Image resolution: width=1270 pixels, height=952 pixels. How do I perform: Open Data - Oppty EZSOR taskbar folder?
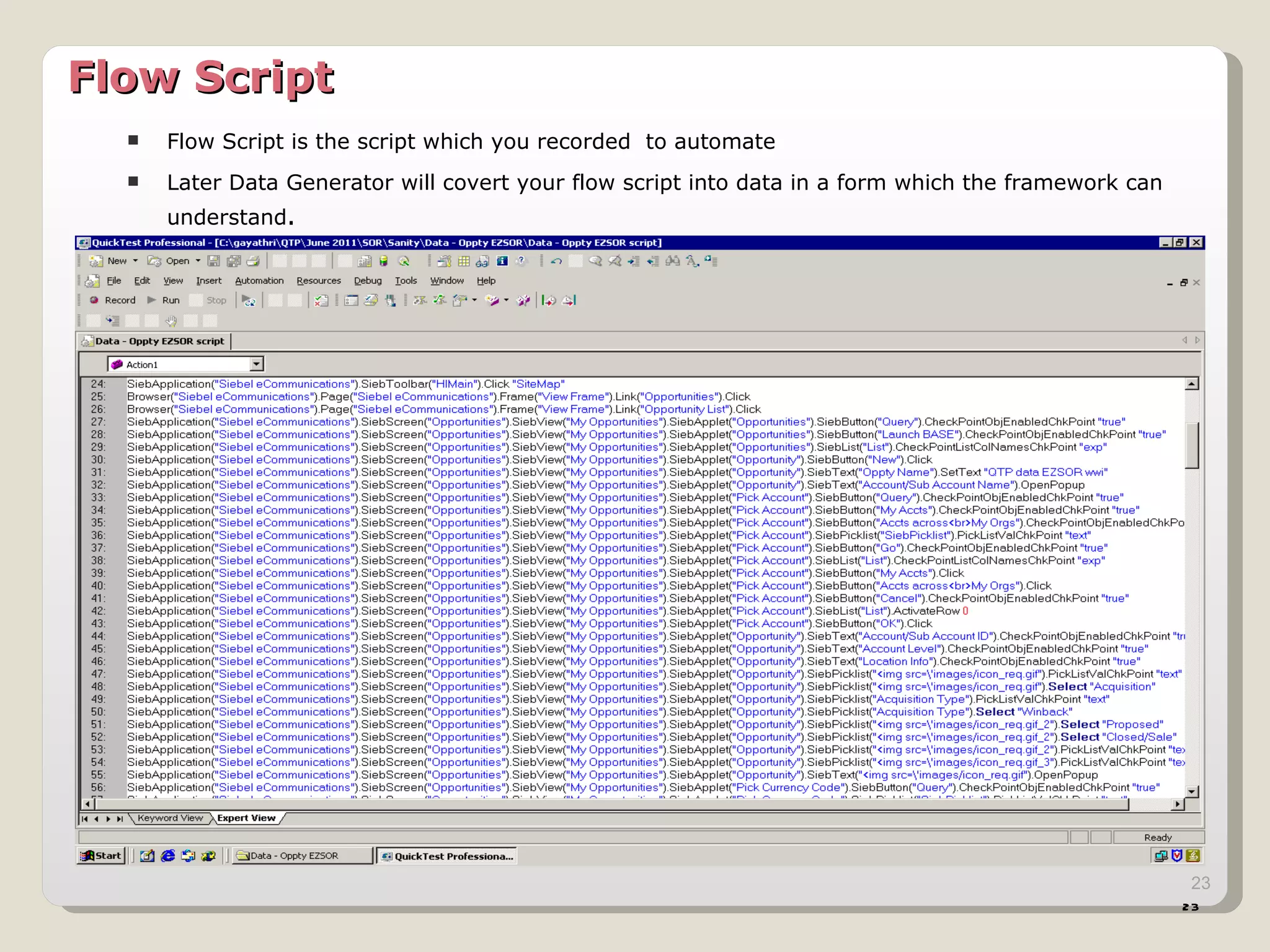click(302, 856)
